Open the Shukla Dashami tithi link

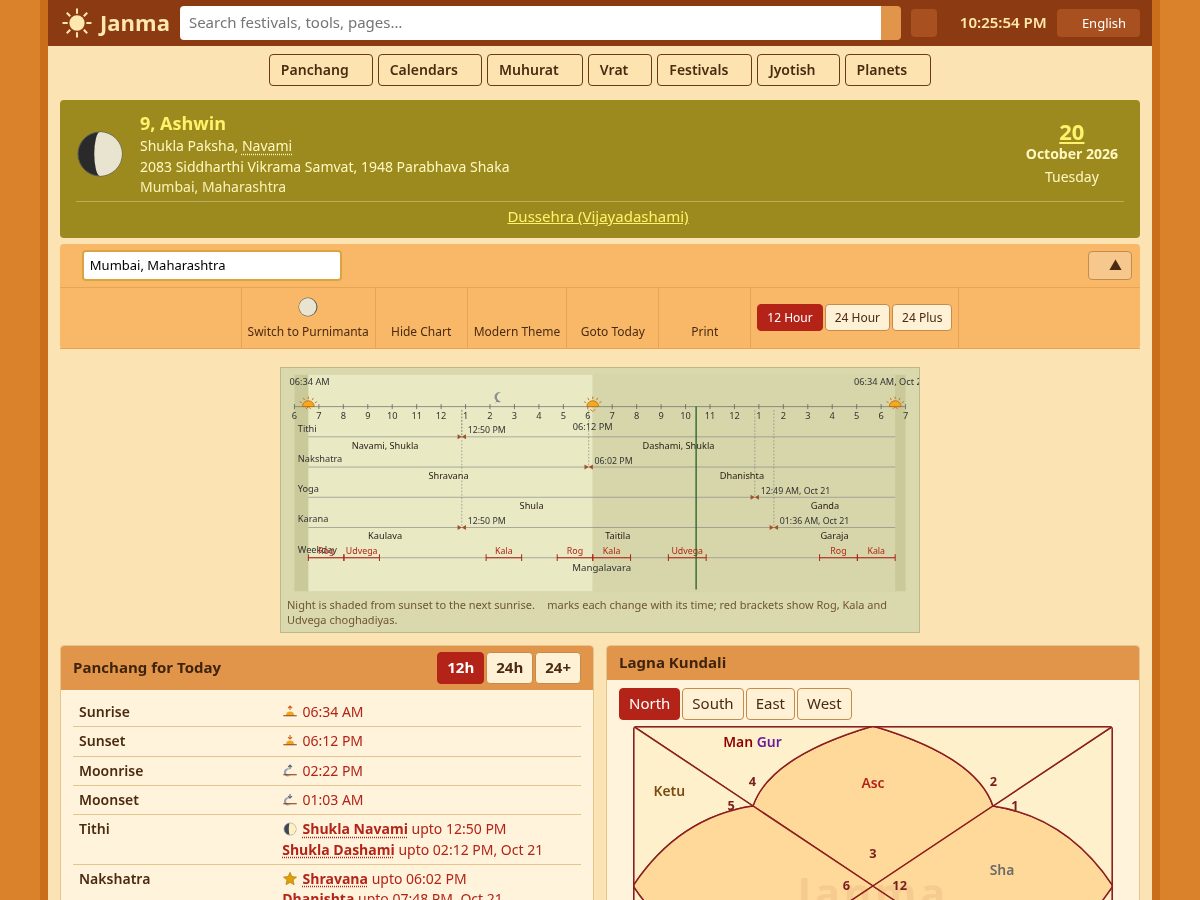tap(338, 850)
